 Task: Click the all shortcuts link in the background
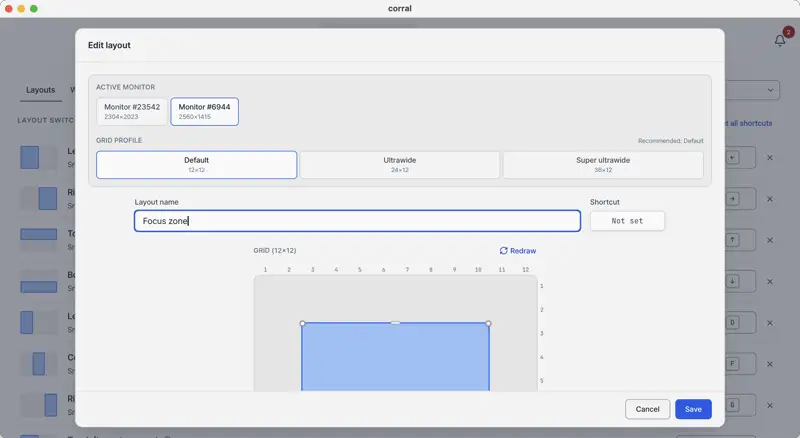[748, 123]
